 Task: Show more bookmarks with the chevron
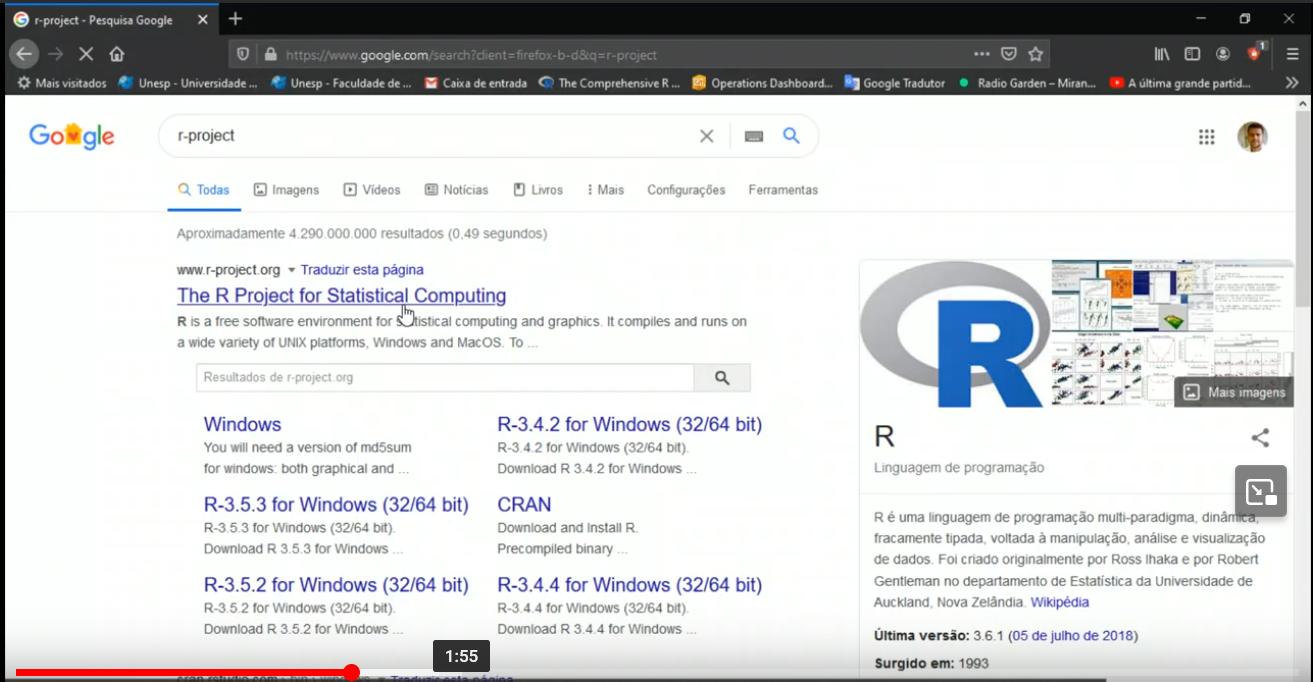(1291, 84)
